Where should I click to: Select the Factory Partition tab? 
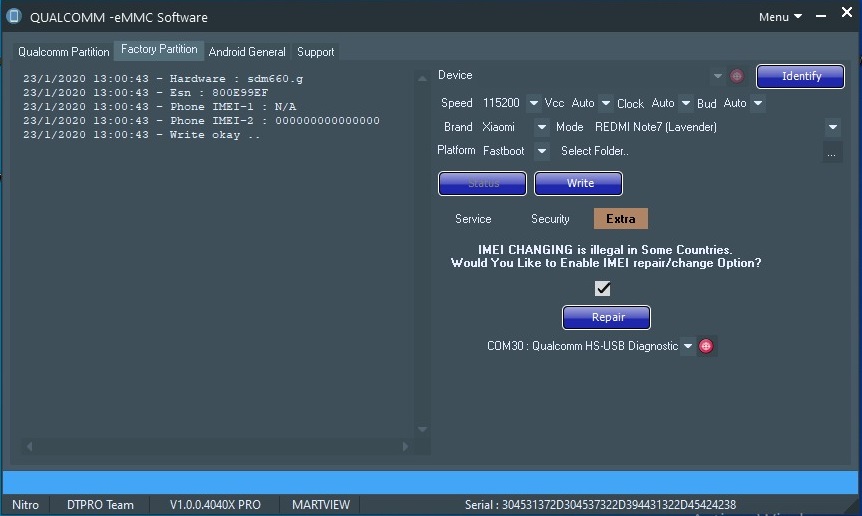tap(159, 49)
